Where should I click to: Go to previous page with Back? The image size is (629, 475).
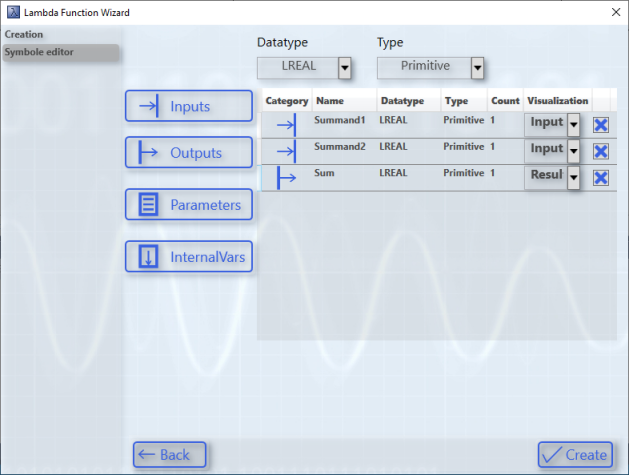click(x=169, y=455)
